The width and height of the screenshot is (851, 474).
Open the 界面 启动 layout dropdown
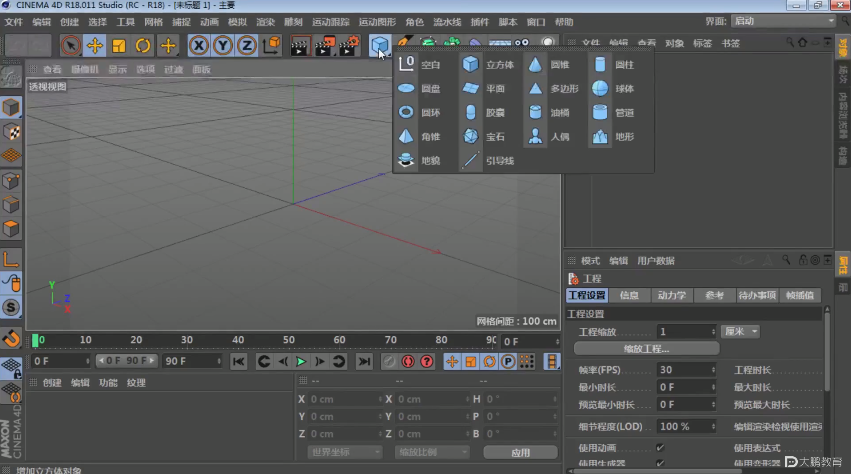(x=783, y=21)
